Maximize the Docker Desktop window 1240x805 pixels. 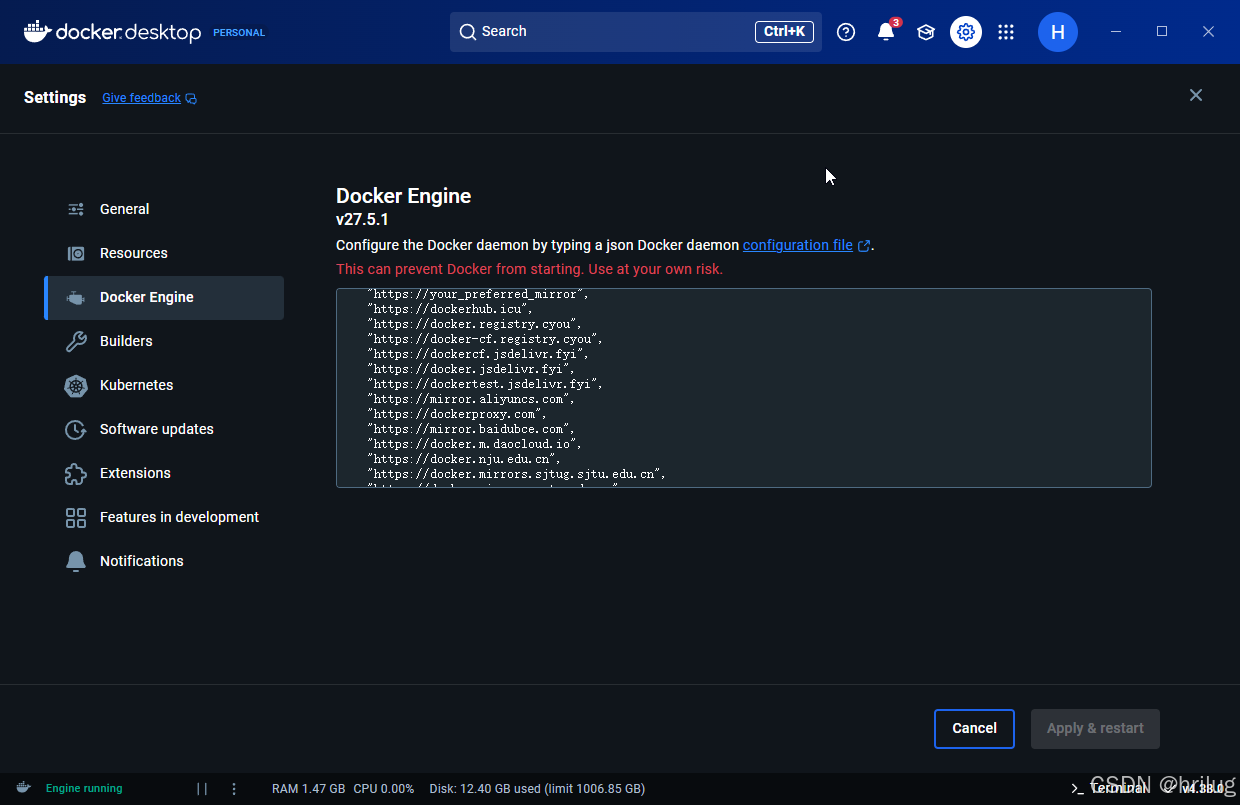point(1162,32)
